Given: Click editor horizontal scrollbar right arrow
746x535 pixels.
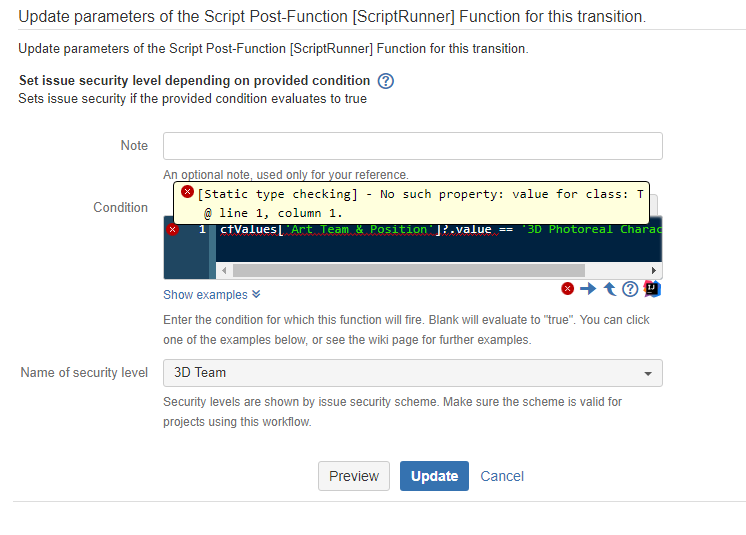Looking at the screenshot, I should pos(654,271).
